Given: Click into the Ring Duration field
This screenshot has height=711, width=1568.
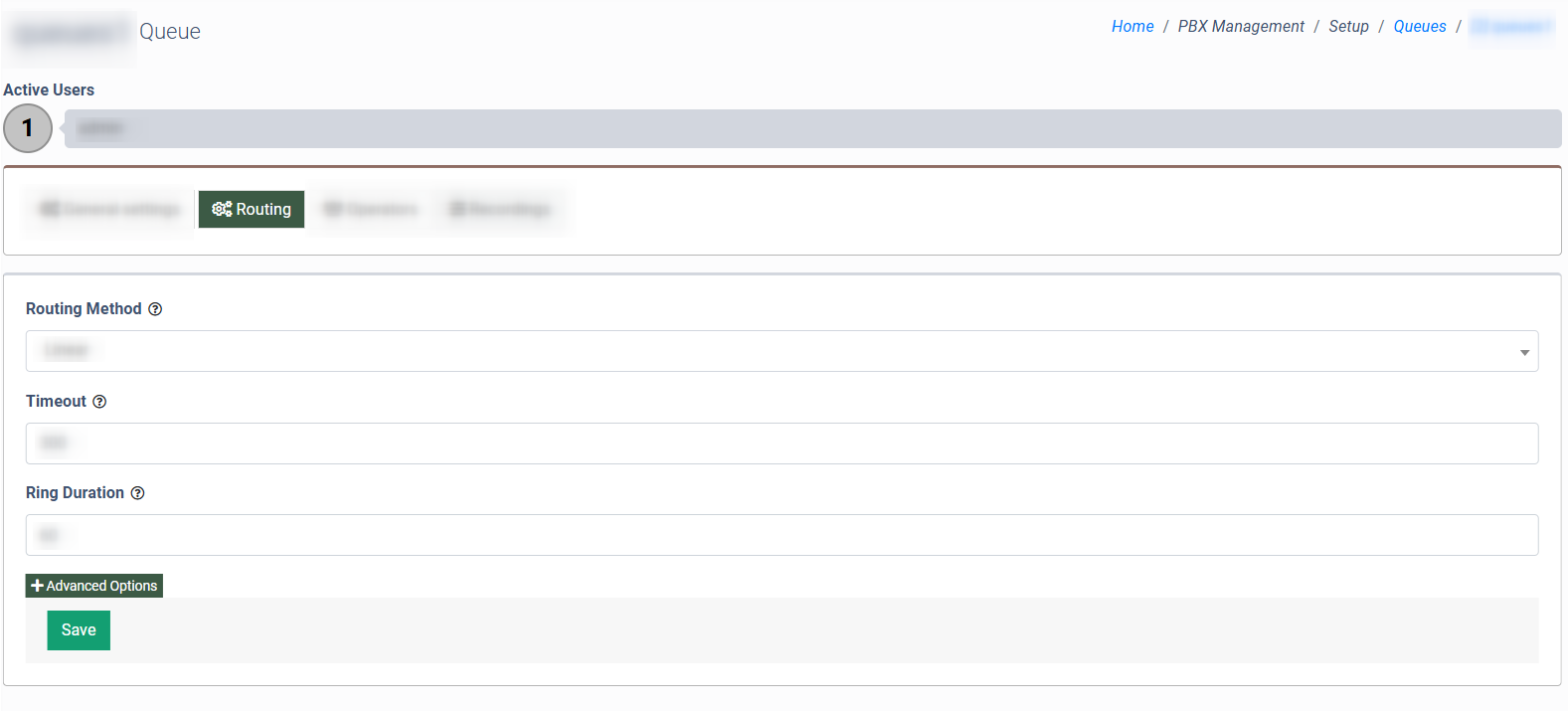Looking at the screenshot, I should click(x=782, y=535).
